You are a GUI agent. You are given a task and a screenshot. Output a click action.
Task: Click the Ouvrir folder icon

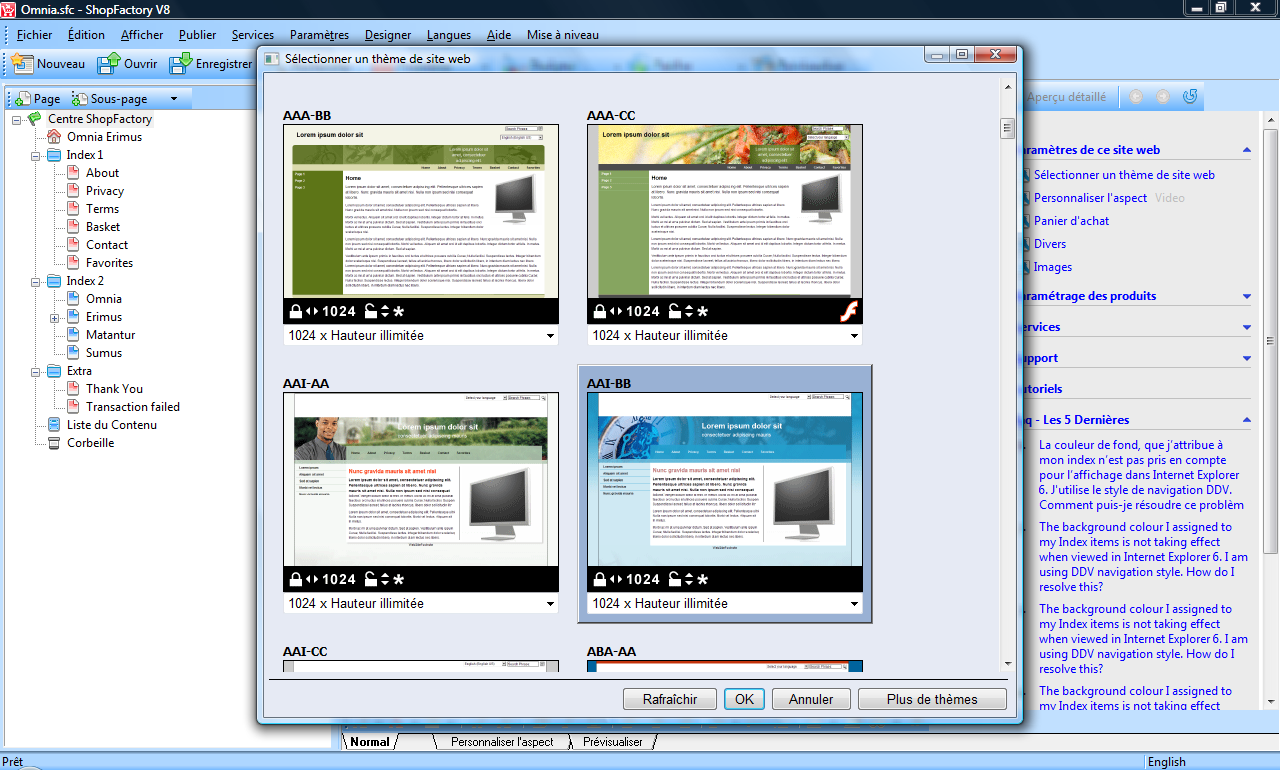point(108,63)
